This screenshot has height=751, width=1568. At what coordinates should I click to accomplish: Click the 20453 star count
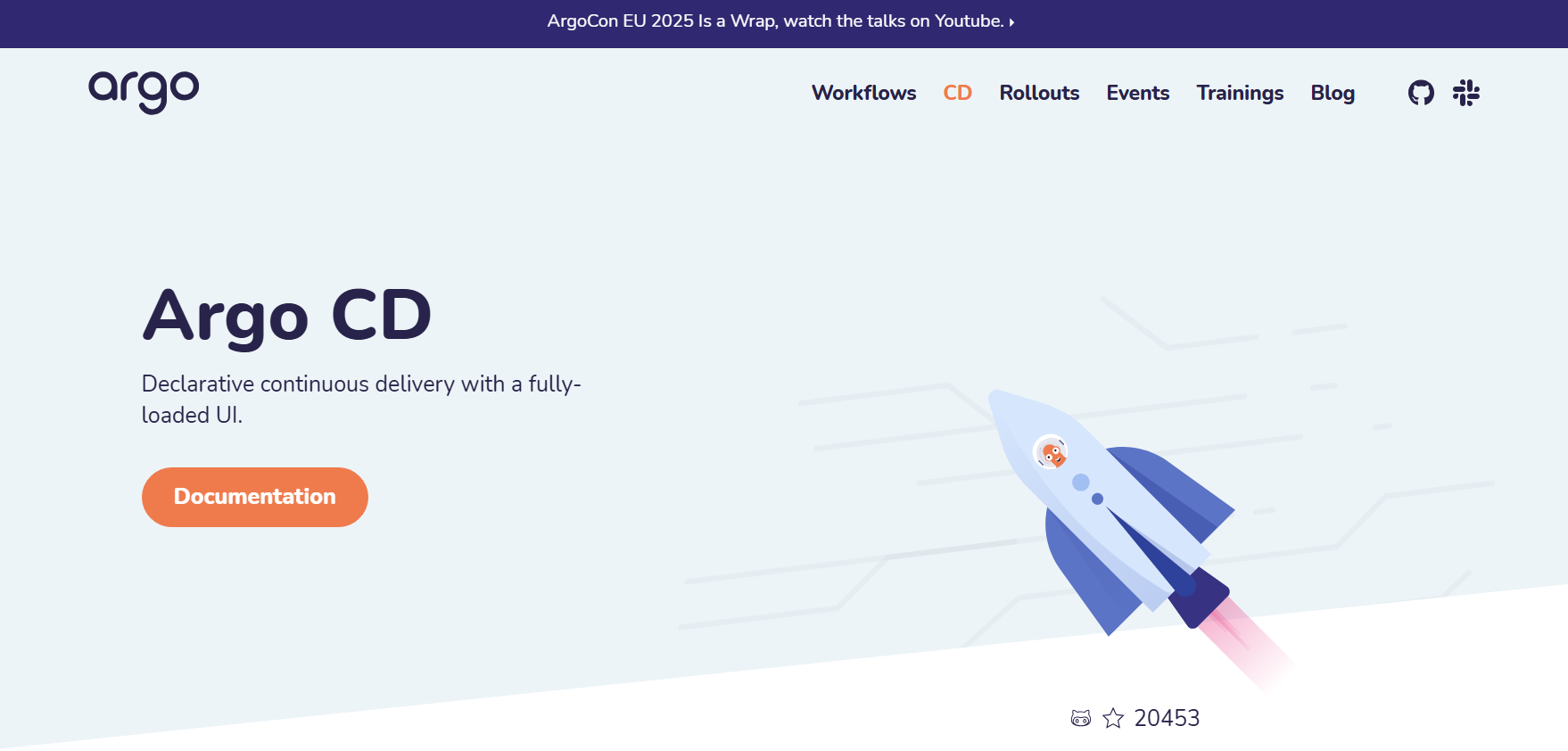[x=1167, y=718]
